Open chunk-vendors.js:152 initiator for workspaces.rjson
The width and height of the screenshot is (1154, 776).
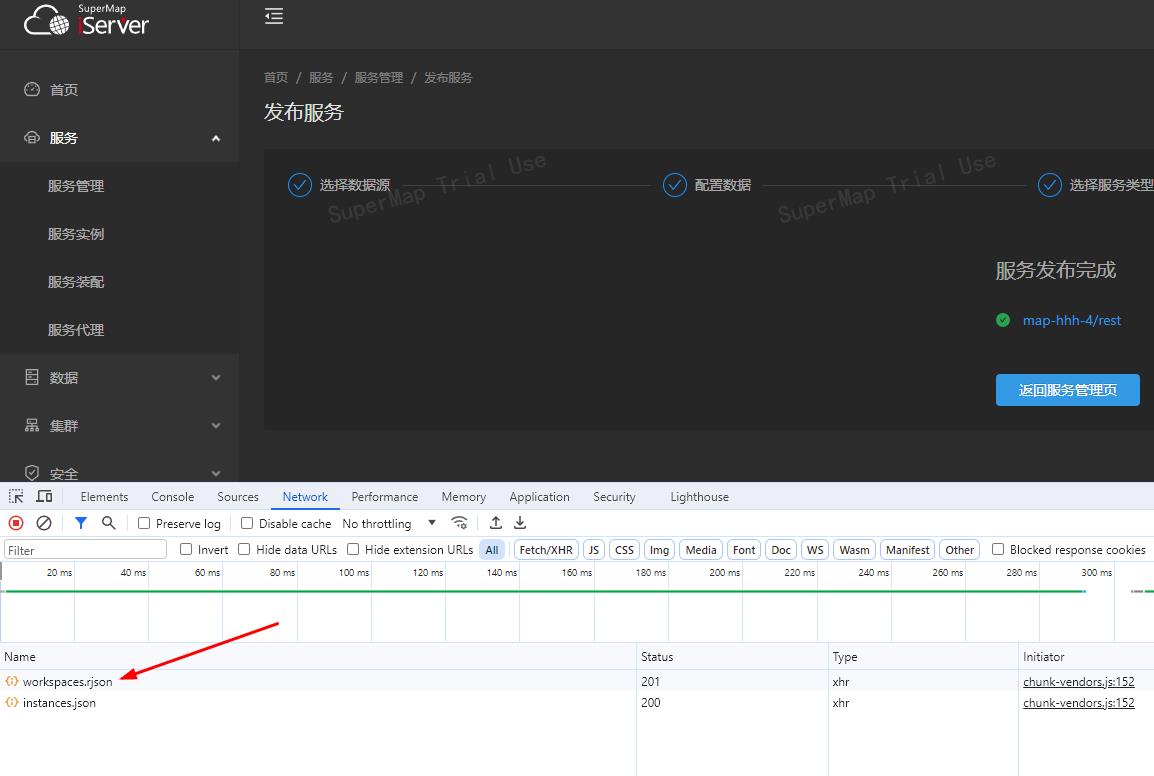tap(1078, 681)
